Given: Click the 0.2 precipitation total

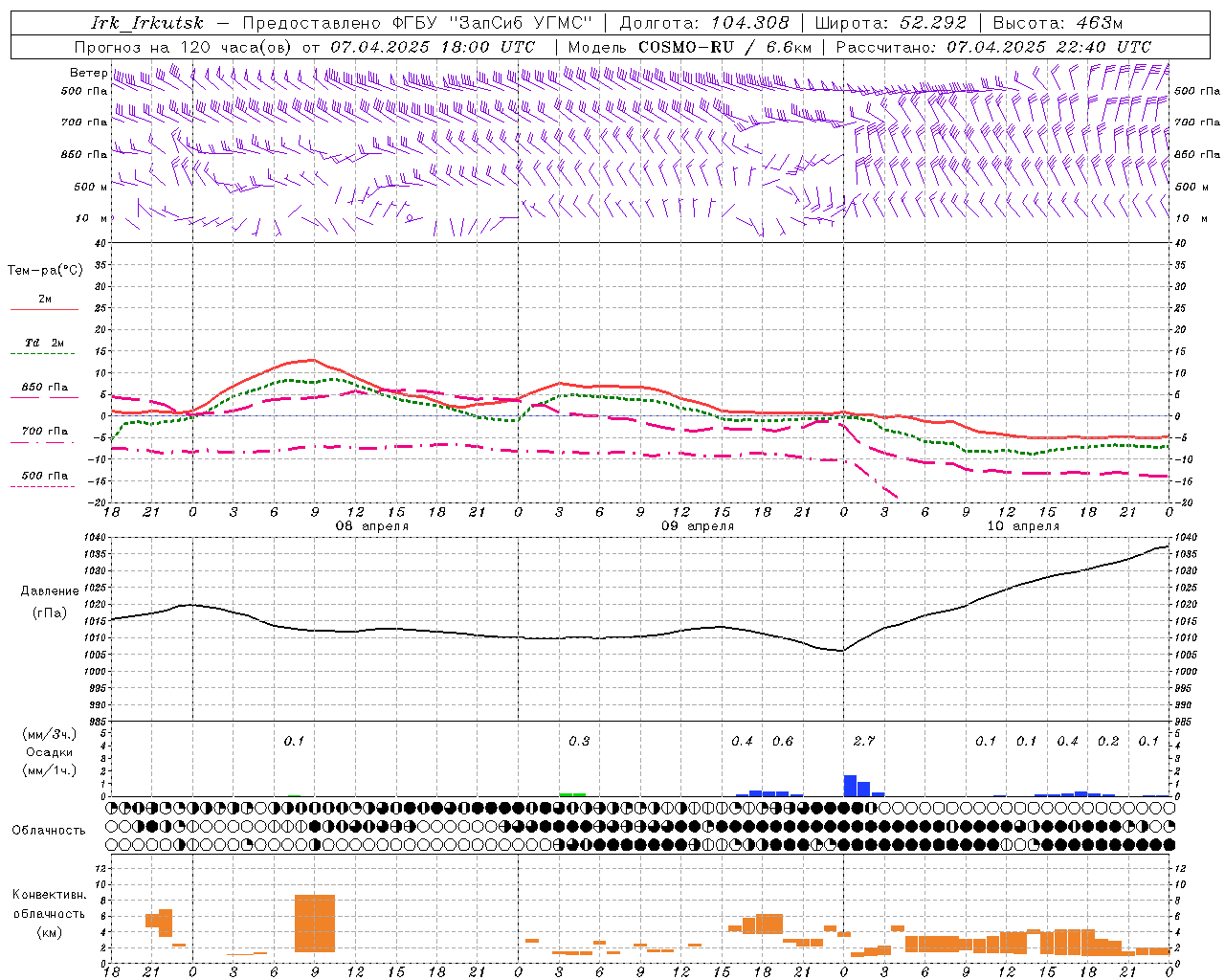Looking at the screenshot, I should coord(1108,741).
